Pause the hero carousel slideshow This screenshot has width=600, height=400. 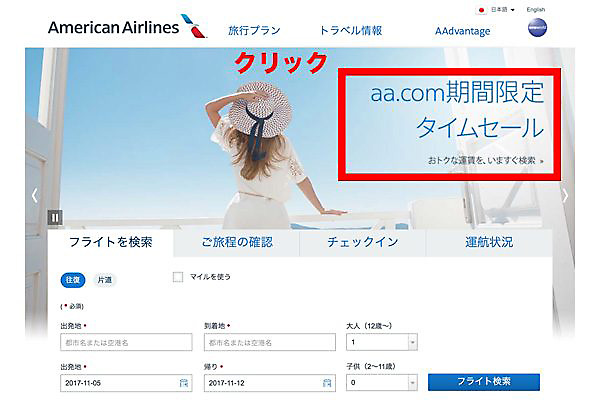[55, 217]
